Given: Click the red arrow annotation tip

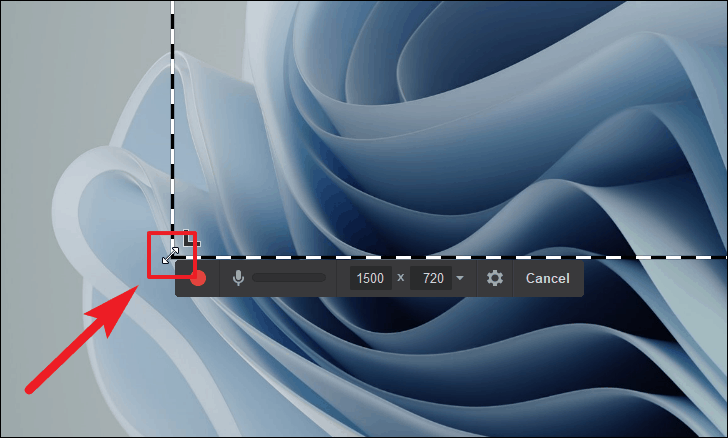Looking at the screenshot, I should (135, 289).
